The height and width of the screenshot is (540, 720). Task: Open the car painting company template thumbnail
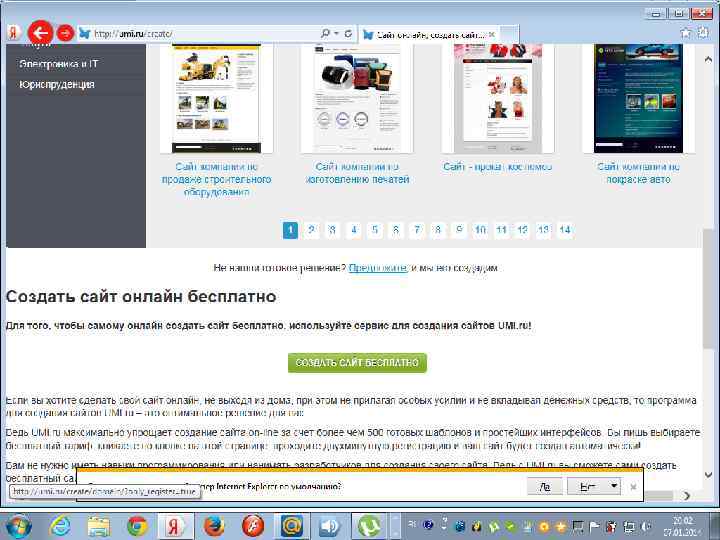[638, 98]
